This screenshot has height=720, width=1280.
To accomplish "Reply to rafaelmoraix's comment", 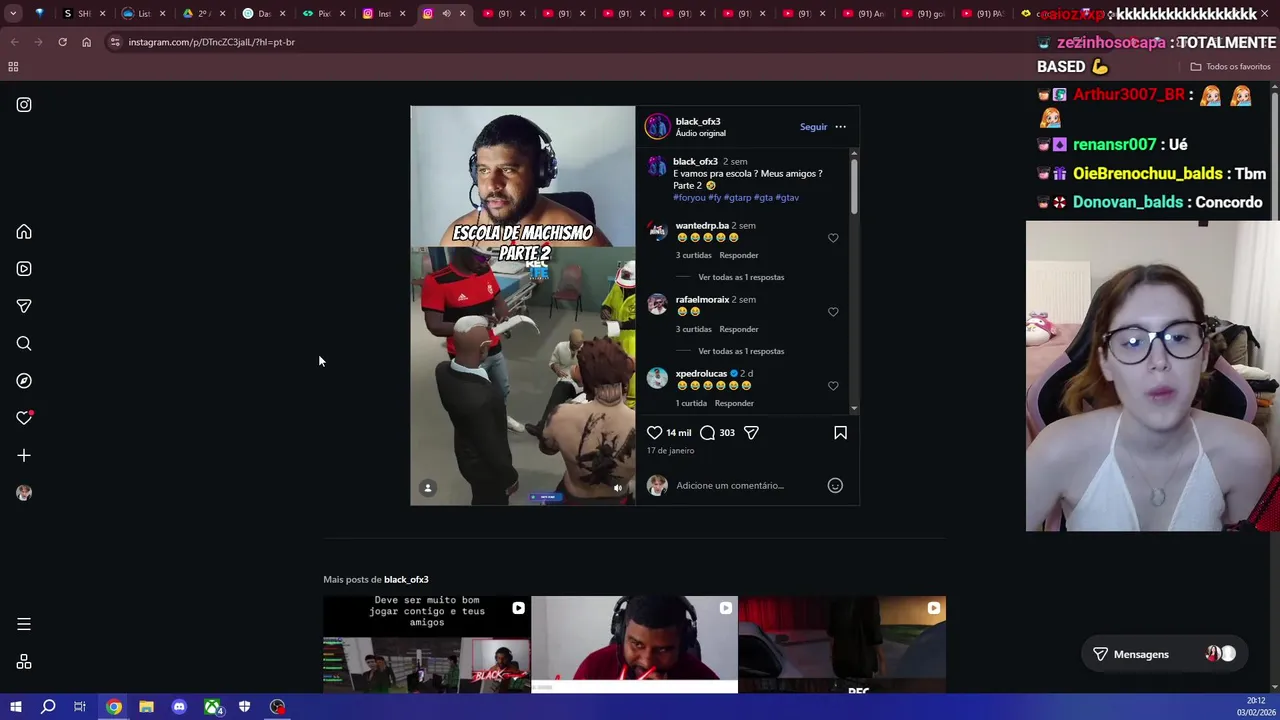I will 739,329.
